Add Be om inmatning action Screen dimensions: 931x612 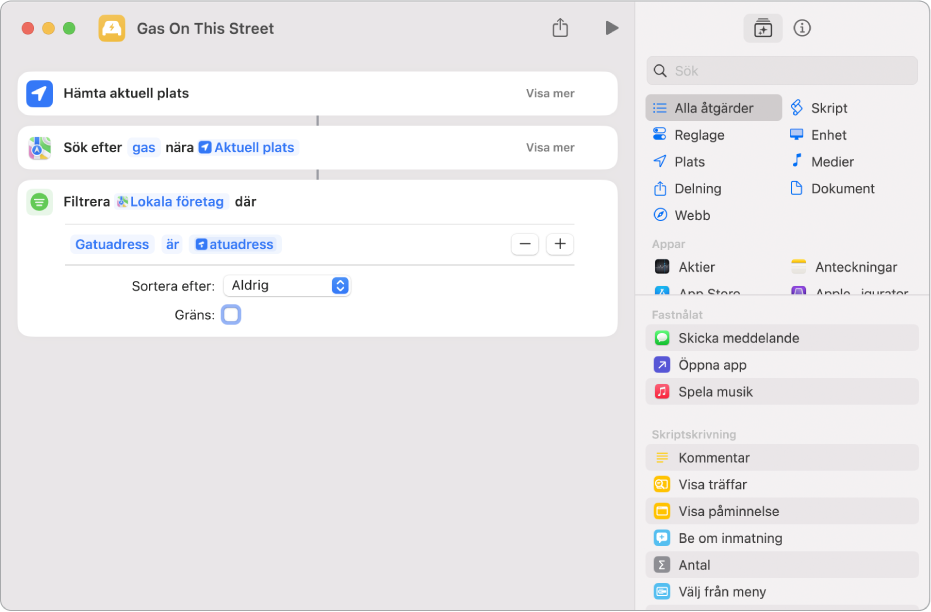pyautogui.click(x=782, y=538)
